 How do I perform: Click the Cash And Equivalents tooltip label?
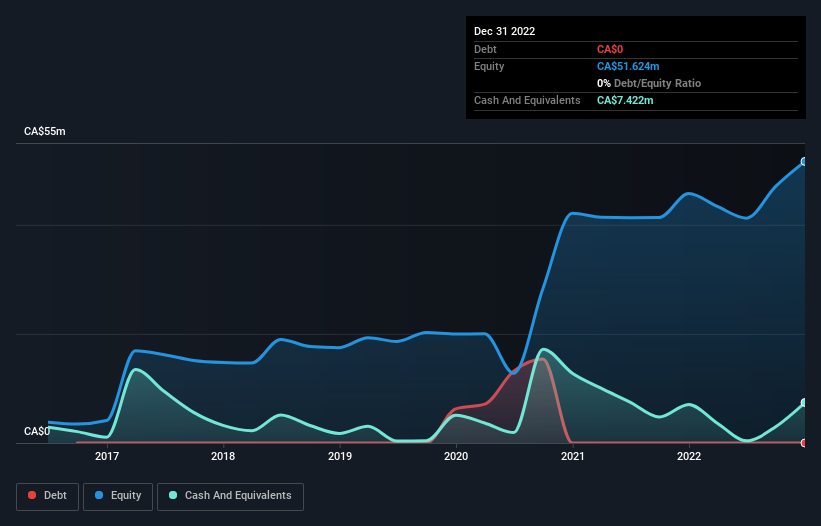pos(527,100)
